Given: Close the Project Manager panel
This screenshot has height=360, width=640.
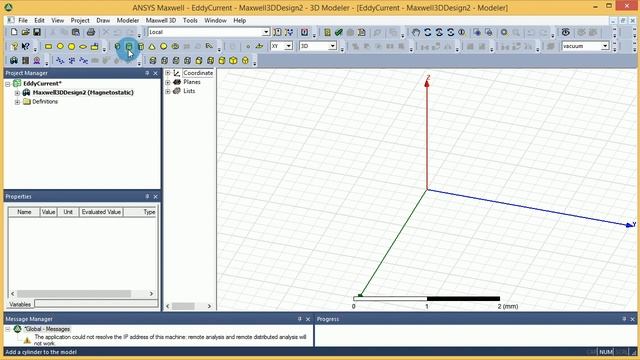Looking at the screenshot, I should click(x=156, y=73).
